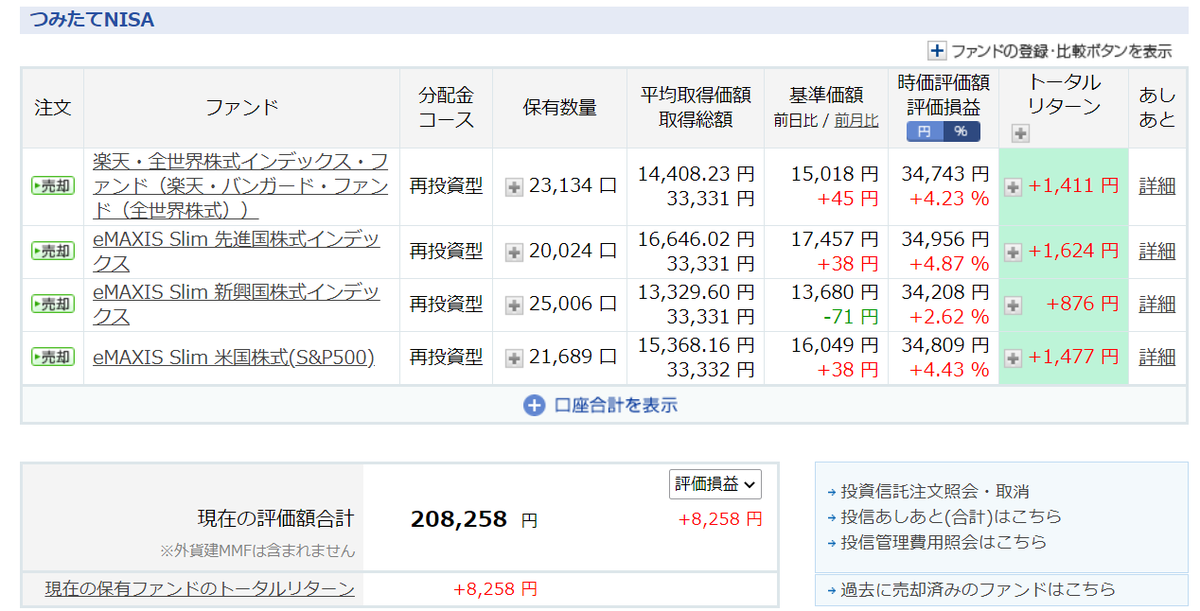Click 売却 button for eMAXIS Slim 米国株式 row
The height and width of the screenshot is (611, 1200).
[x=53, y=357]
